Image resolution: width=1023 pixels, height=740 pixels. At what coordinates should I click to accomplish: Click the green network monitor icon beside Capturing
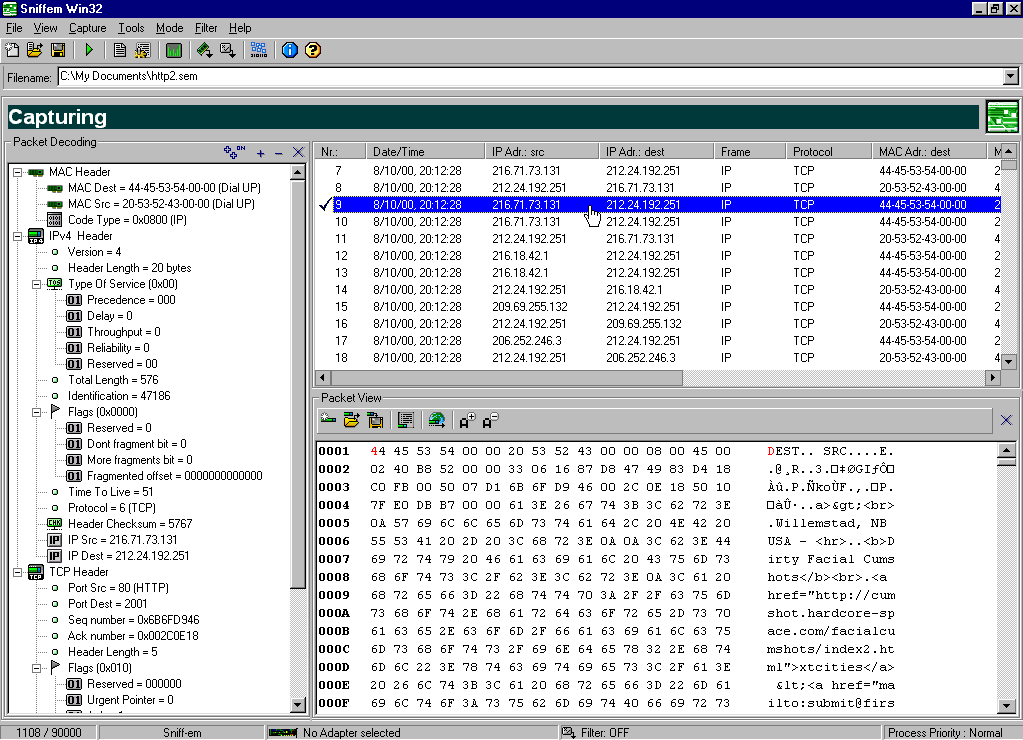(x=1001, y=117)
